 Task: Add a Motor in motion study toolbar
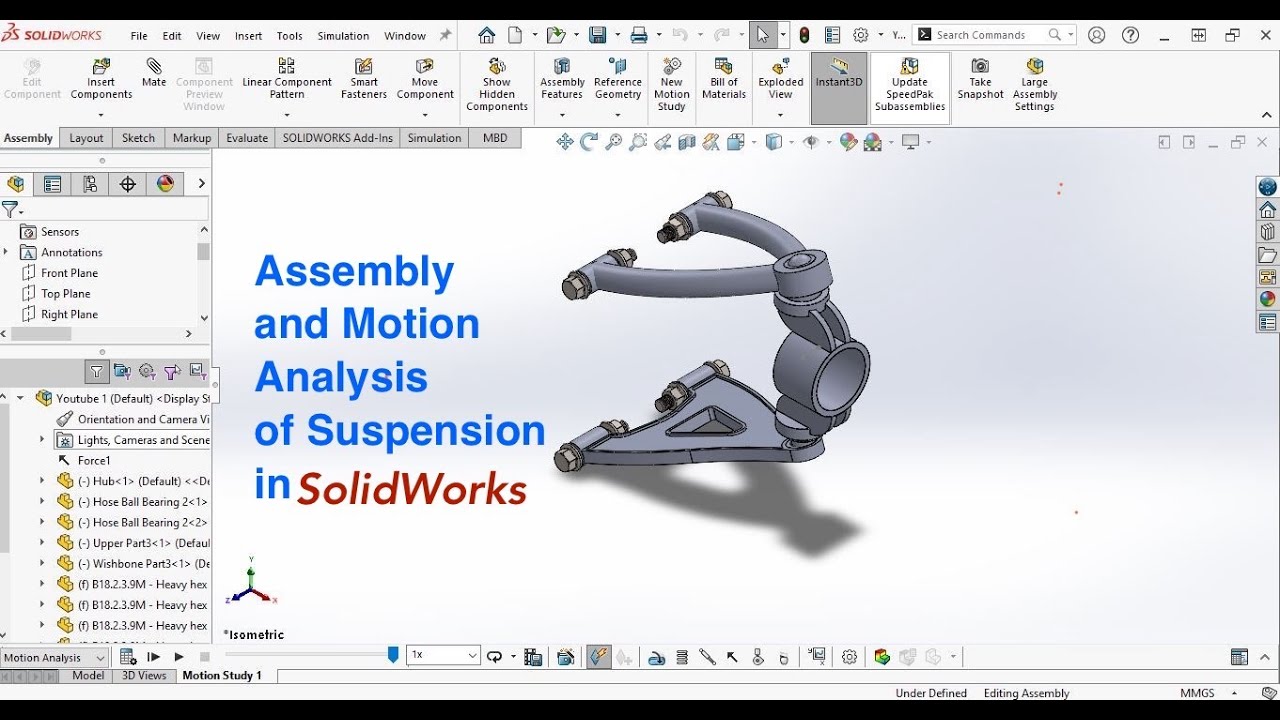[656, 657]
